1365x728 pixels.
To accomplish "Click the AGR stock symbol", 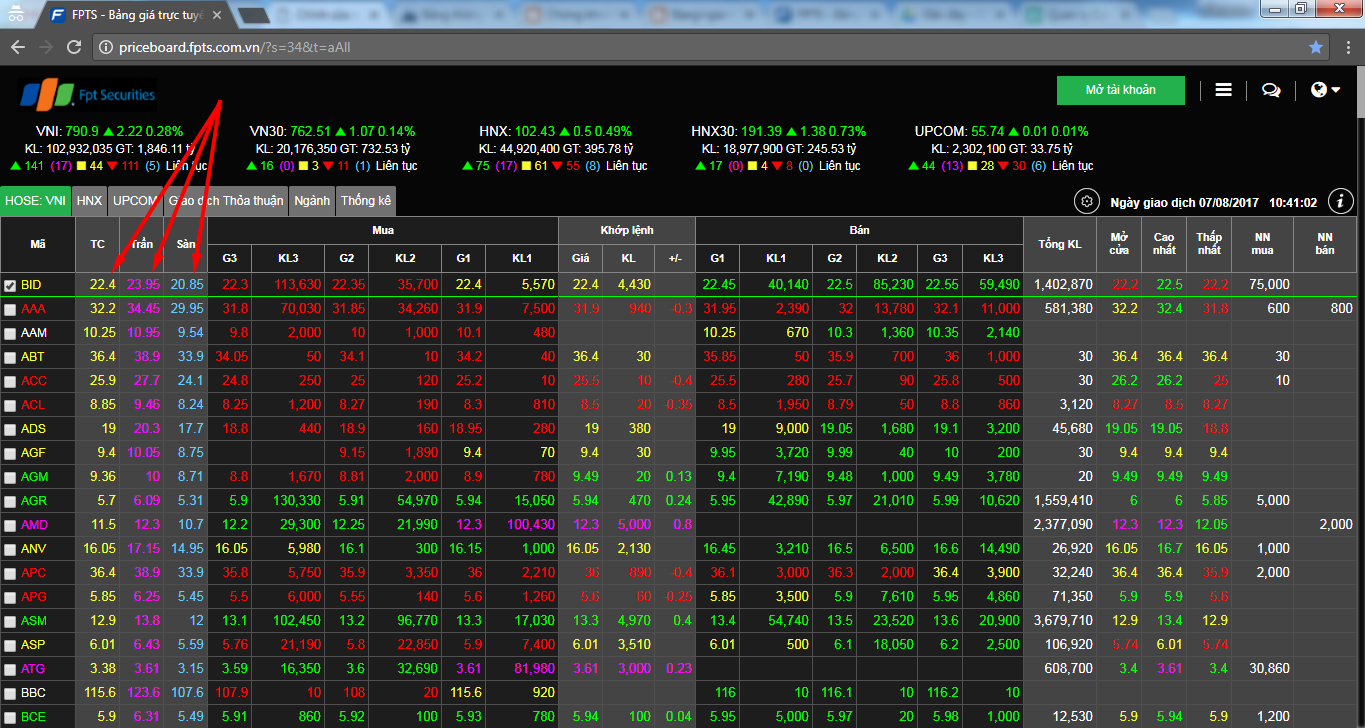I will pos(33,501).
